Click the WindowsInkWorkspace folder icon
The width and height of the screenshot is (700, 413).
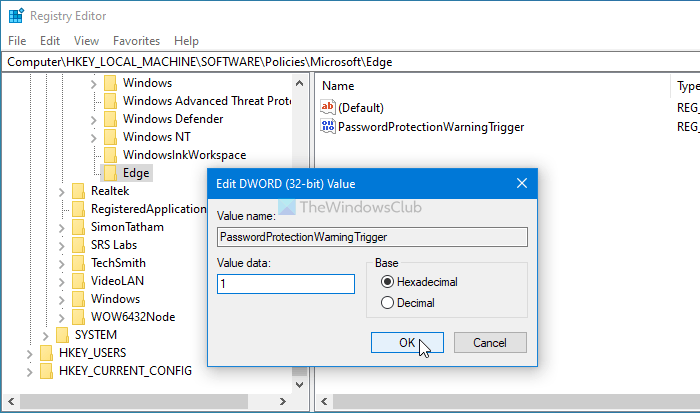[x=110, y=155]
